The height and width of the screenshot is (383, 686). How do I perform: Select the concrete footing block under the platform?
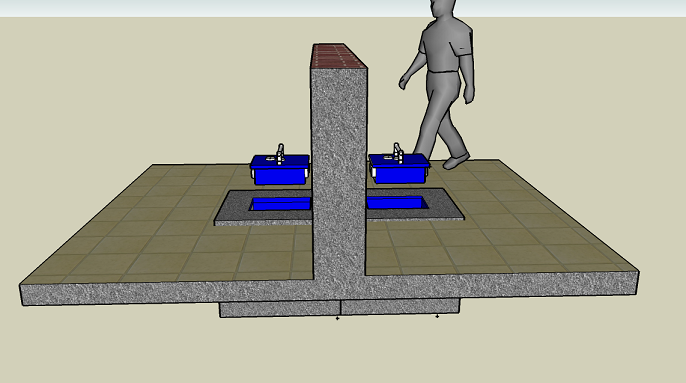click(x=340, y=308)
